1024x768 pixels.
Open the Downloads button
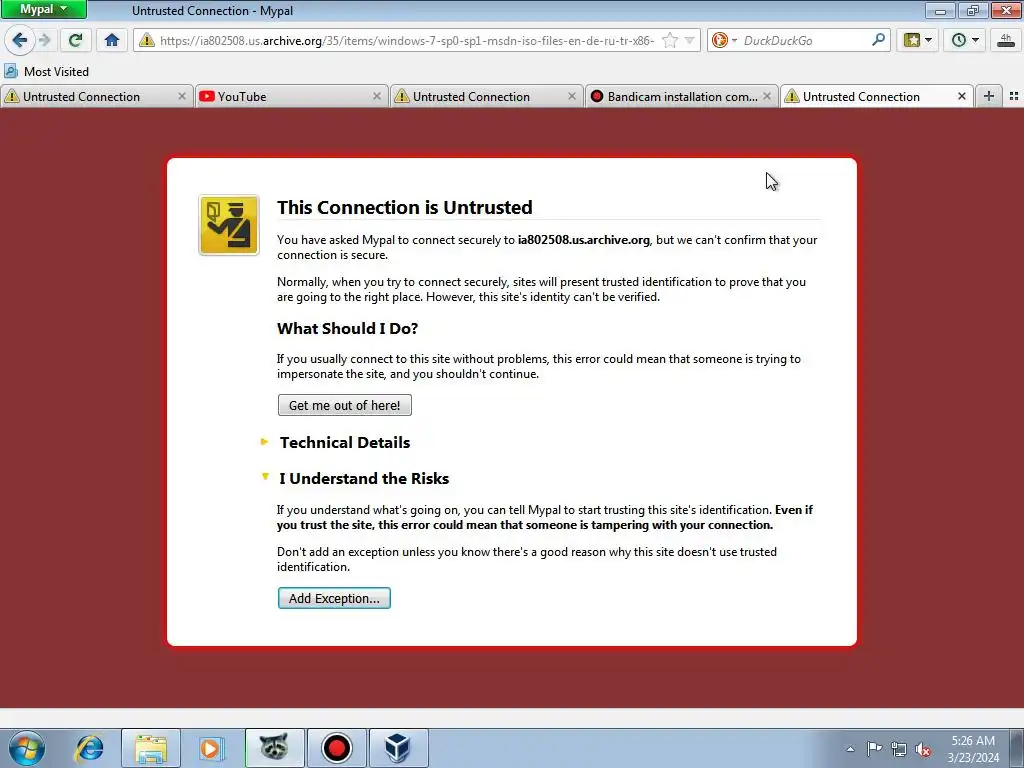pos(1006,40)
